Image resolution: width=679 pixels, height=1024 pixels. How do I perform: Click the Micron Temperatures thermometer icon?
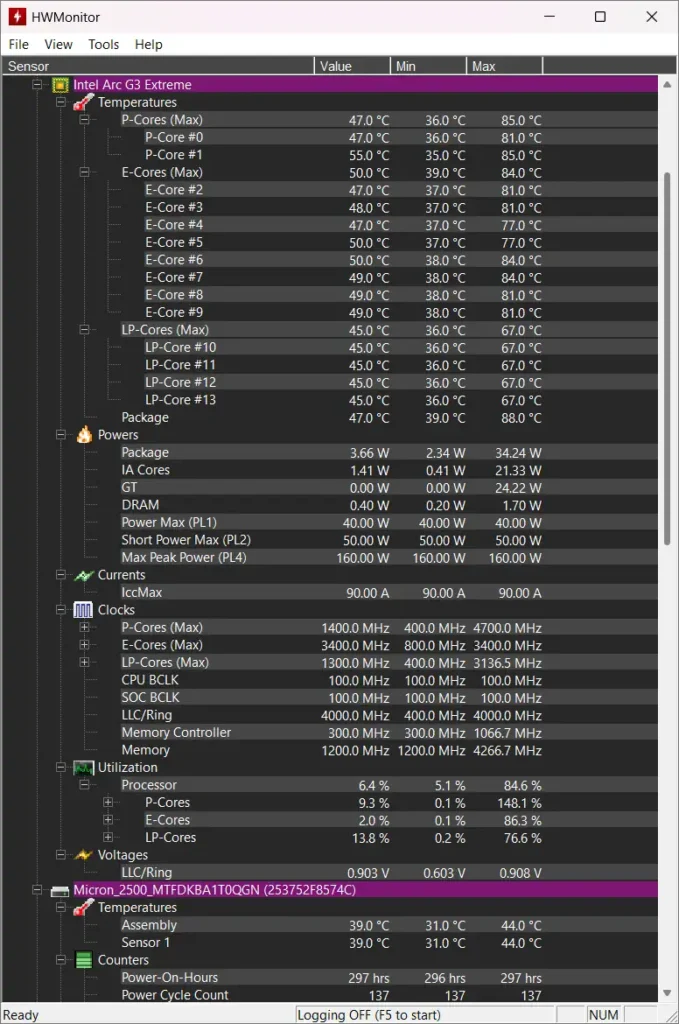(84, 908)
